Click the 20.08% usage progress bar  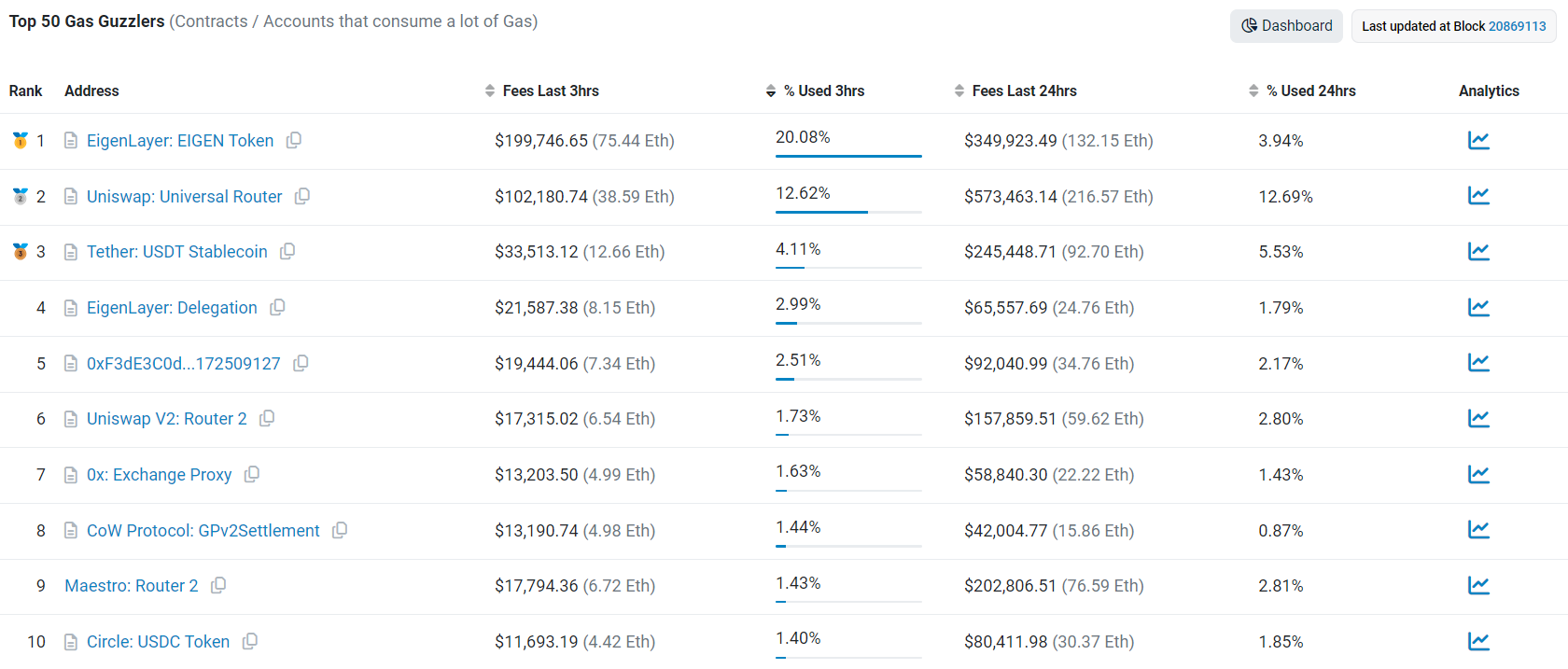tap(848, 156)
